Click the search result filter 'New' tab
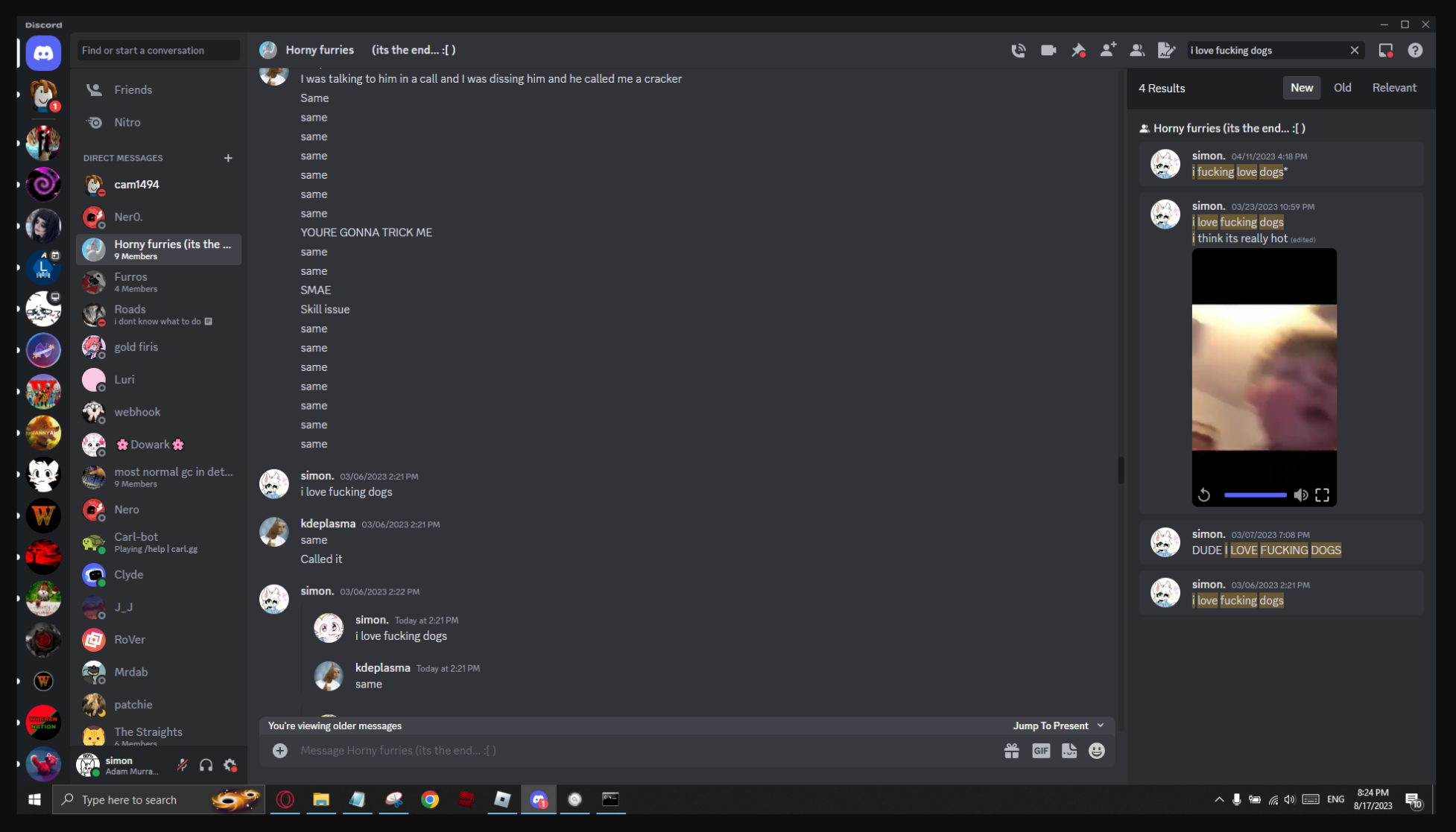Viewport: 1456px width, 832px height. (1300, 88)
